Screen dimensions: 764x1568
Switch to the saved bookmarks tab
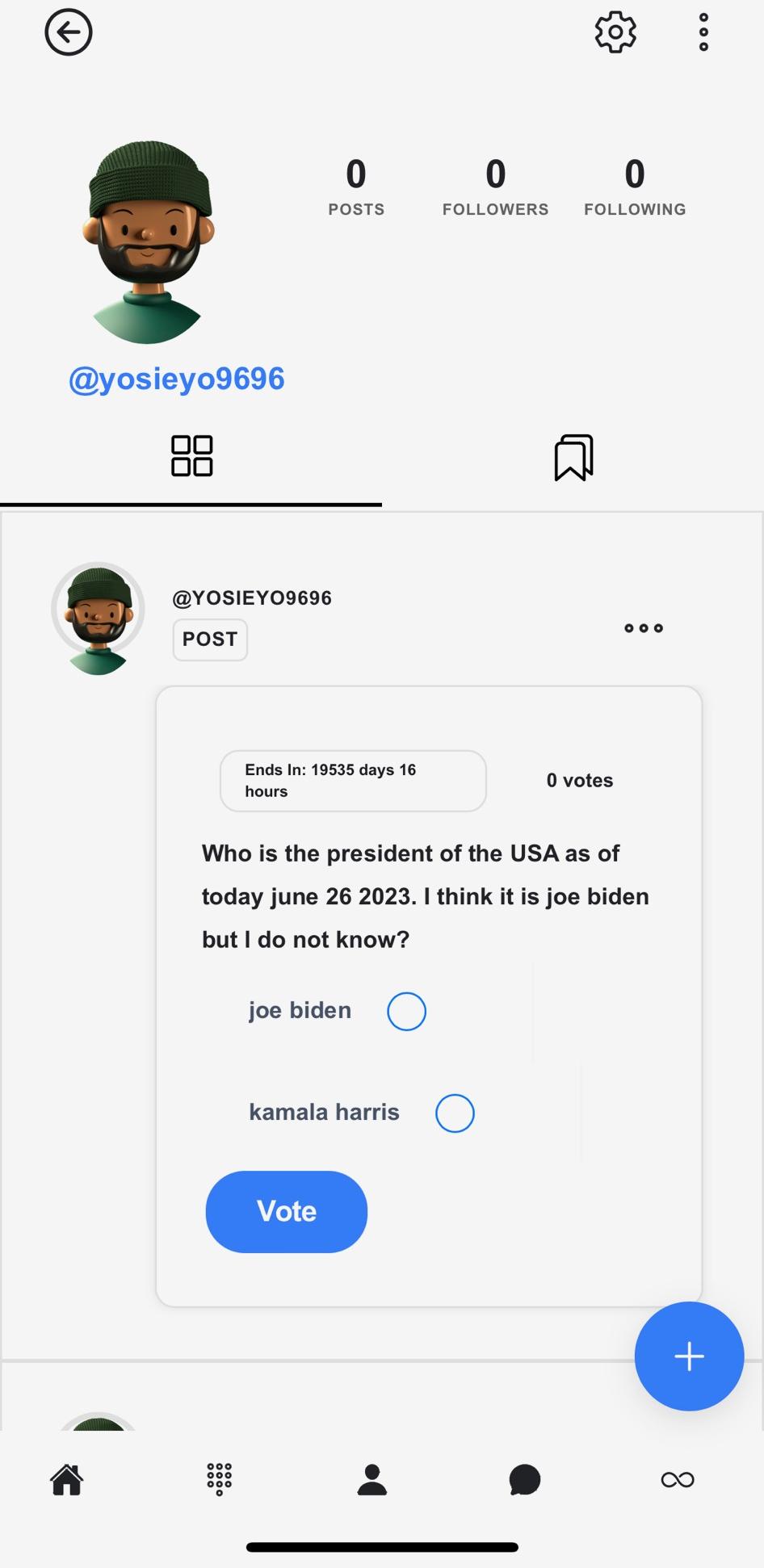tap(573, 457)
